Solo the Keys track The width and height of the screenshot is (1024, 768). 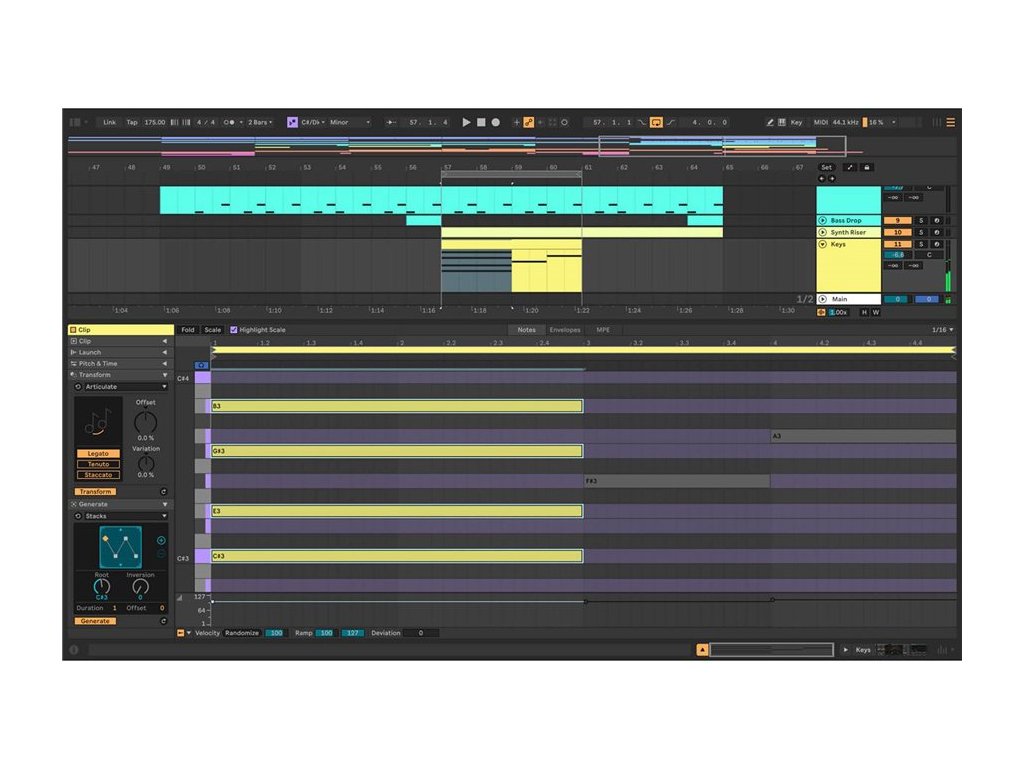tap(921, 244)
